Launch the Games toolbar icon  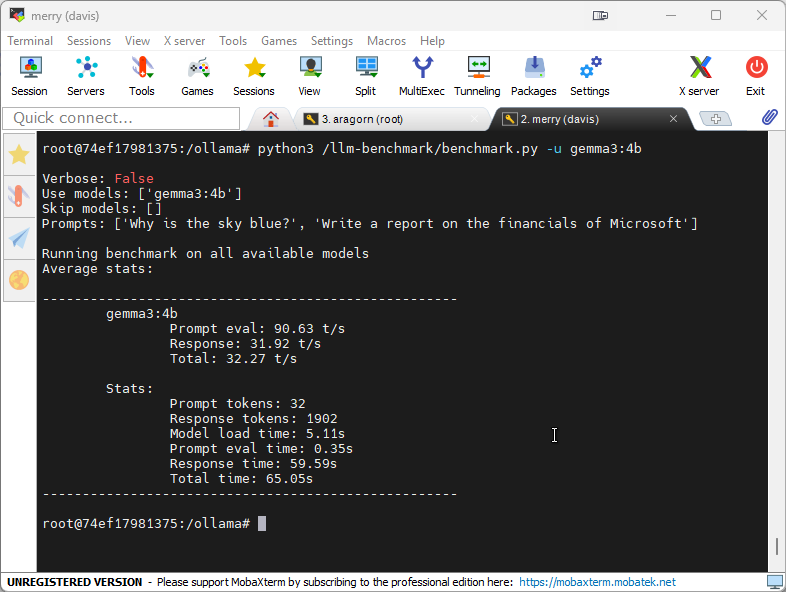(197, 76)
